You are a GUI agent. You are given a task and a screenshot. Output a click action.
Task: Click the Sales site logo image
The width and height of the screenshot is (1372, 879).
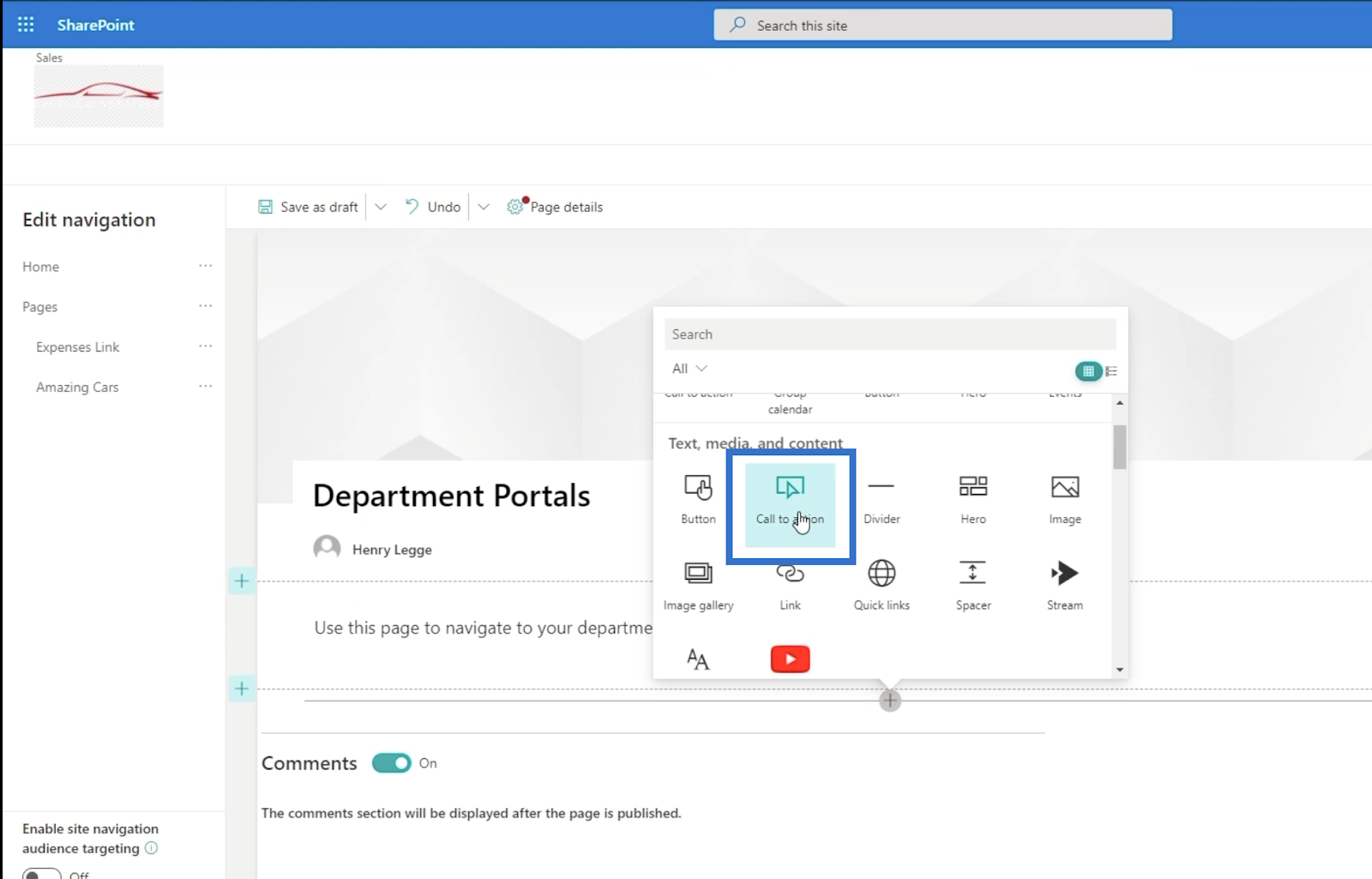pos(99,96)
